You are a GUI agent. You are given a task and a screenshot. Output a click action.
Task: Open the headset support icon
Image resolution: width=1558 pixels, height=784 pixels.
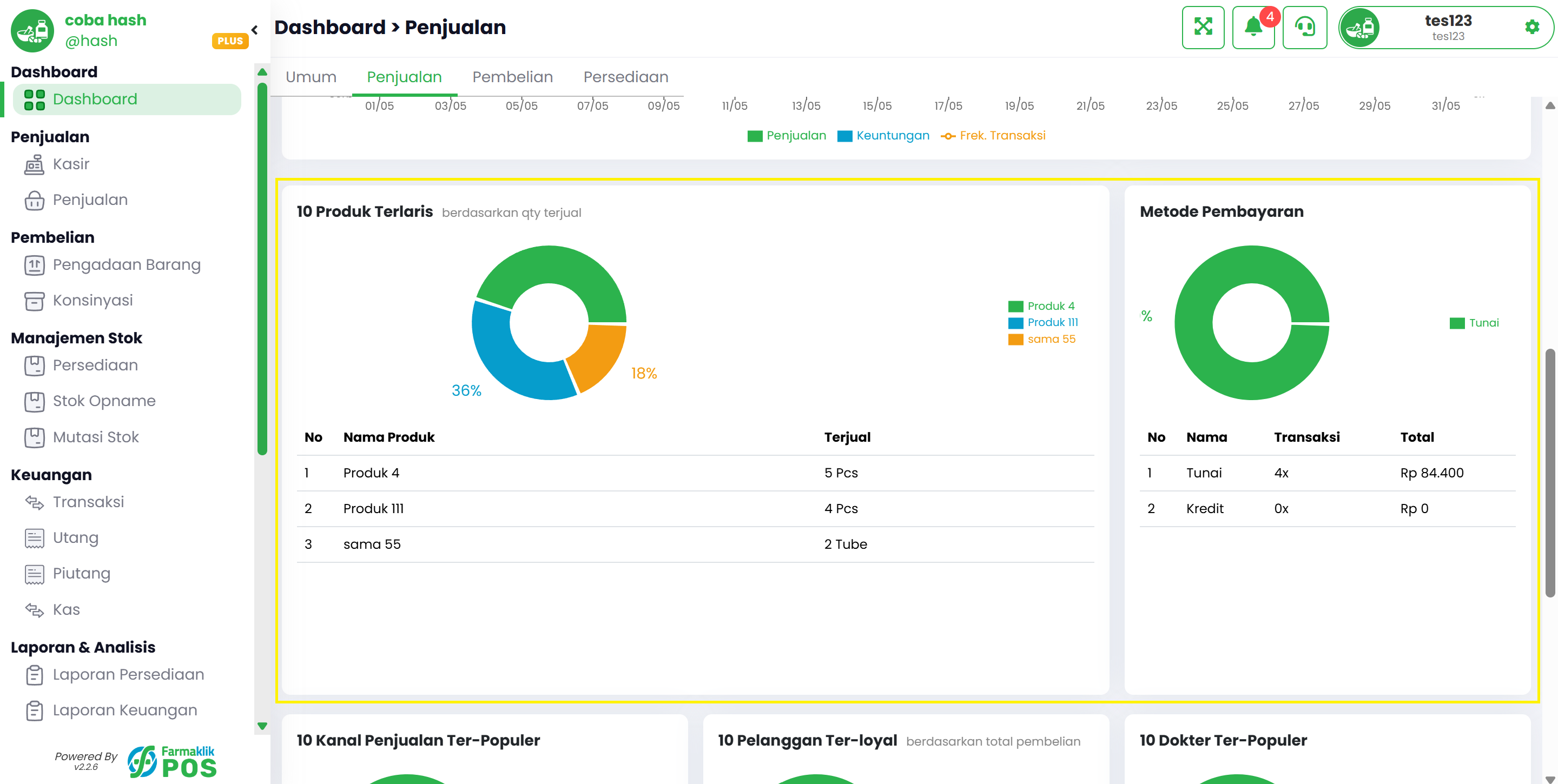click(1305, 27)
